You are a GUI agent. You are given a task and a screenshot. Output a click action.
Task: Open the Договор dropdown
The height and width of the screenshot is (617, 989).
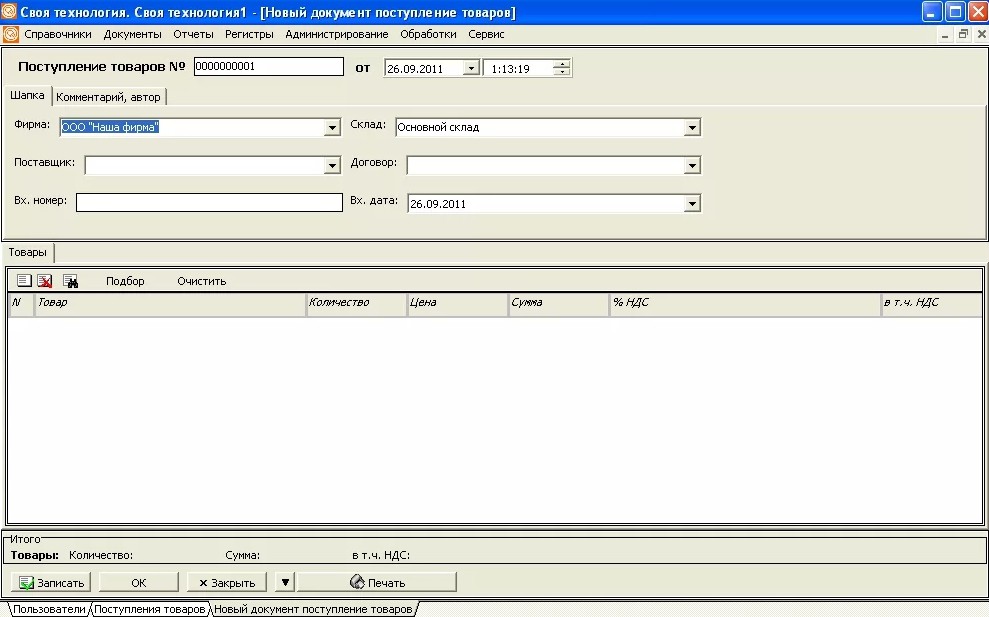(x=691, y=166)
